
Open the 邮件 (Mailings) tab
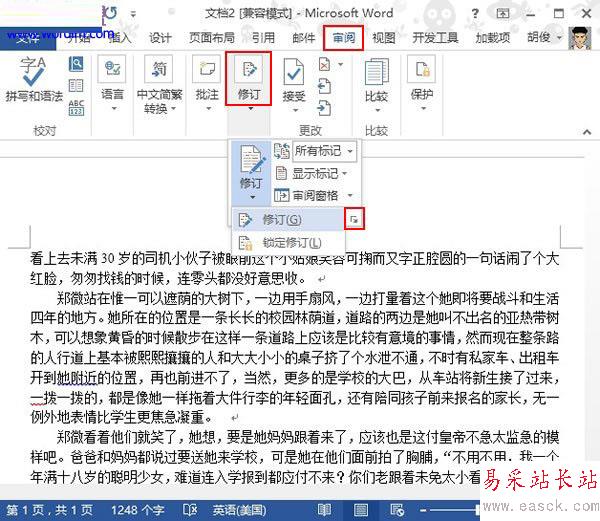[x=304, y=38]
